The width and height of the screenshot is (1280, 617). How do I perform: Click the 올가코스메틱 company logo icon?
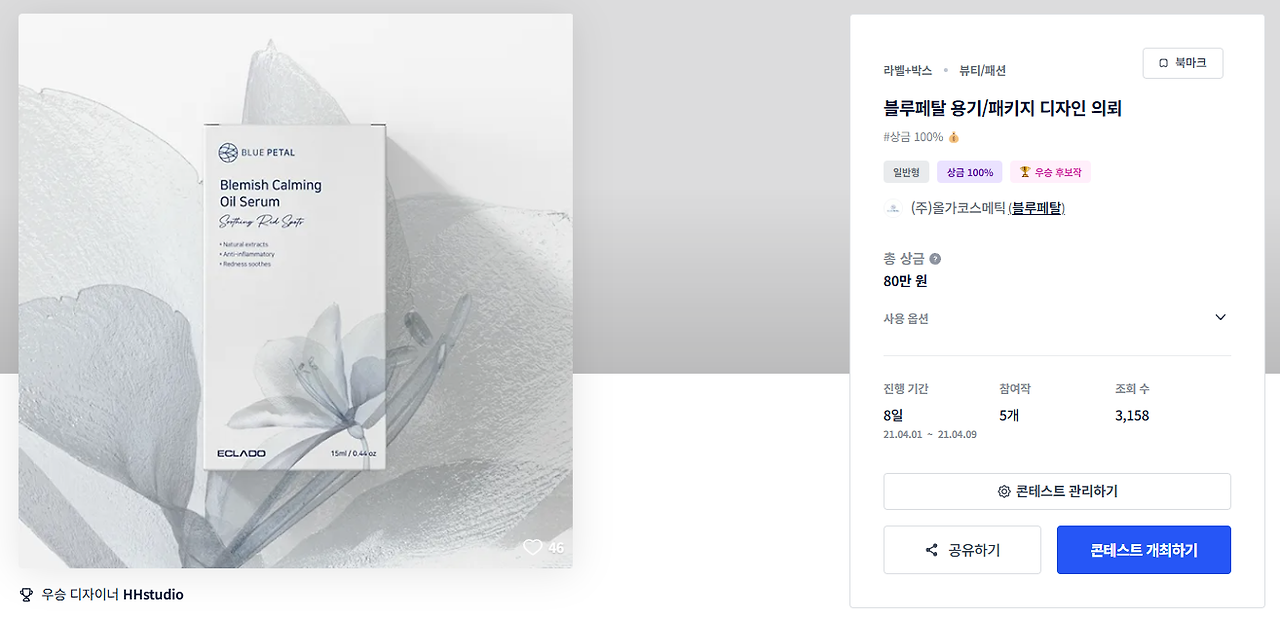point(892,209)
